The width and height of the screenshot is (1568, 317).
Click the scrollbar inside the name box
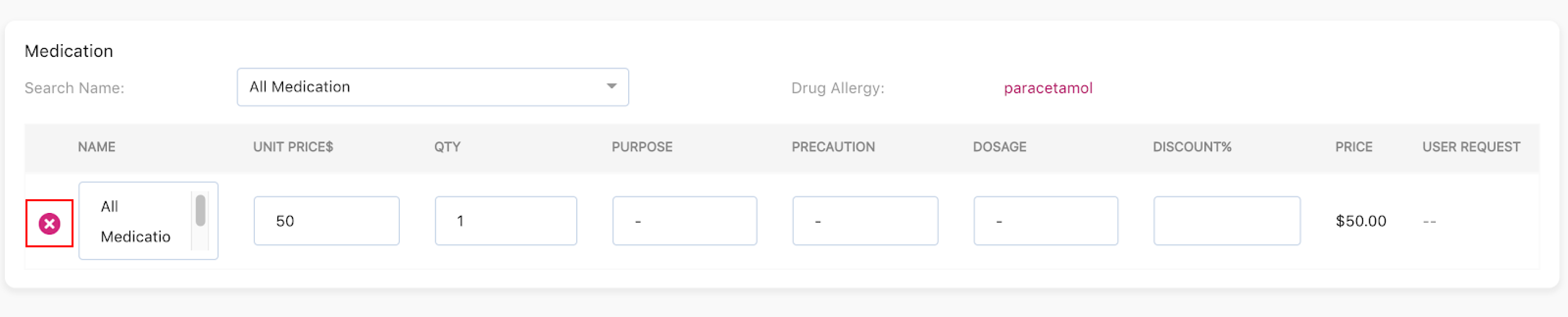pos(200,211)
